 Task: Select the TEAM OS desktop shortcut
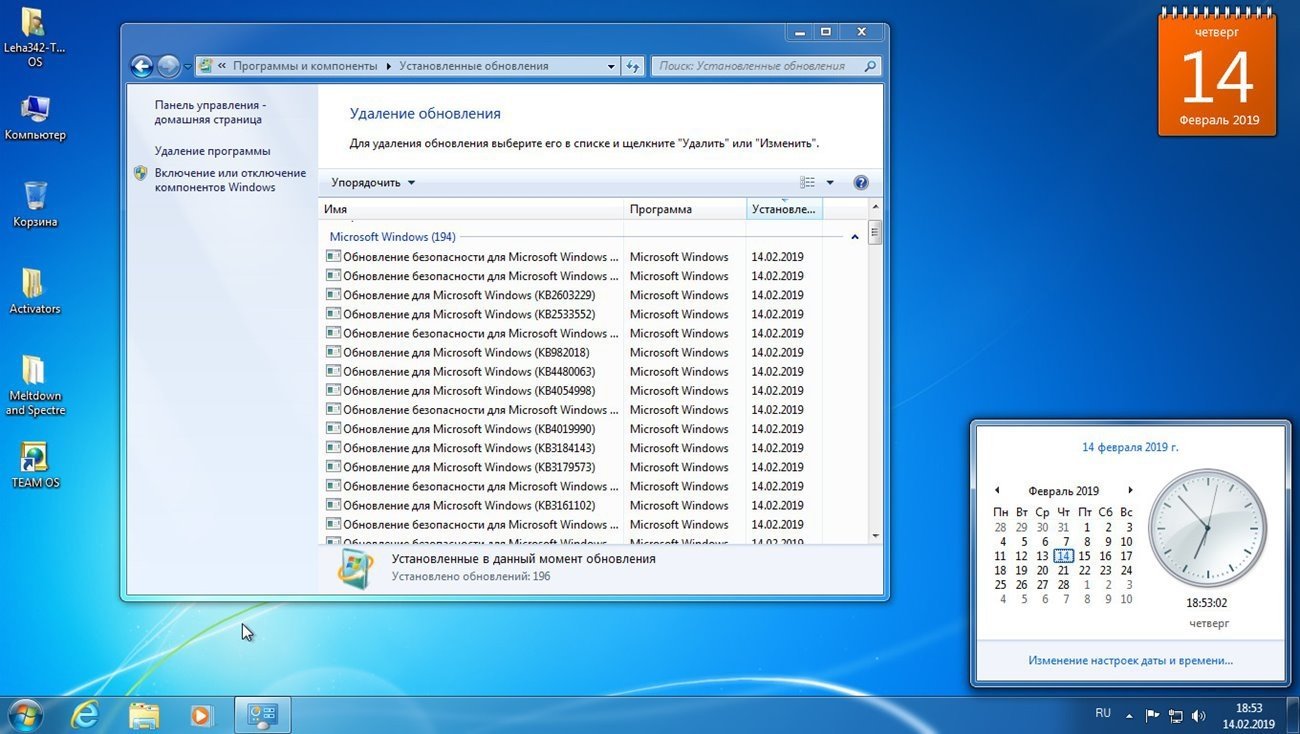[x=35, y=466]
